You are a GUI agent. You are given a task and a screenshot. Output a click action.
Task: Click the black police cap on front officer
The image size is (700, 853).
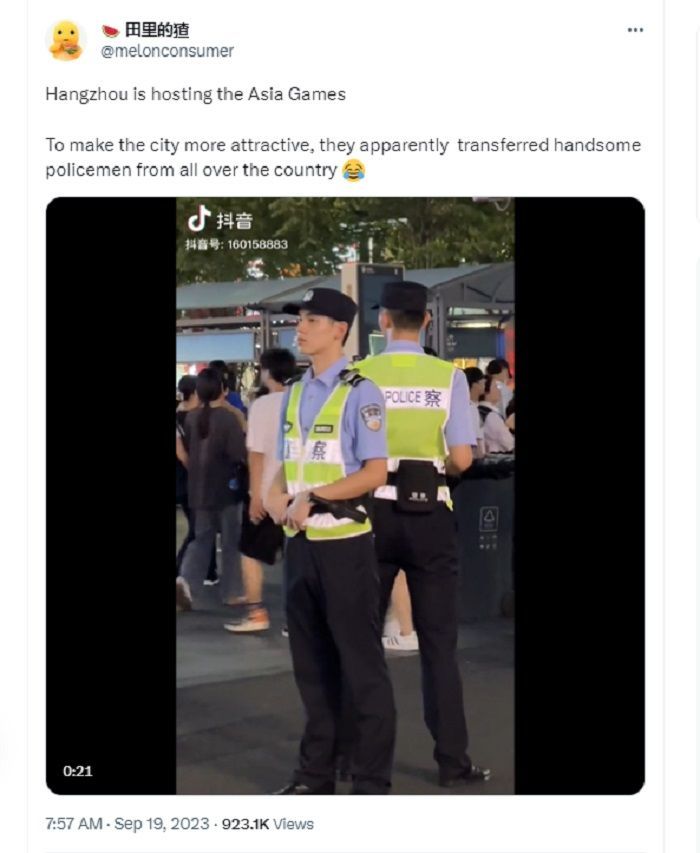321,303
